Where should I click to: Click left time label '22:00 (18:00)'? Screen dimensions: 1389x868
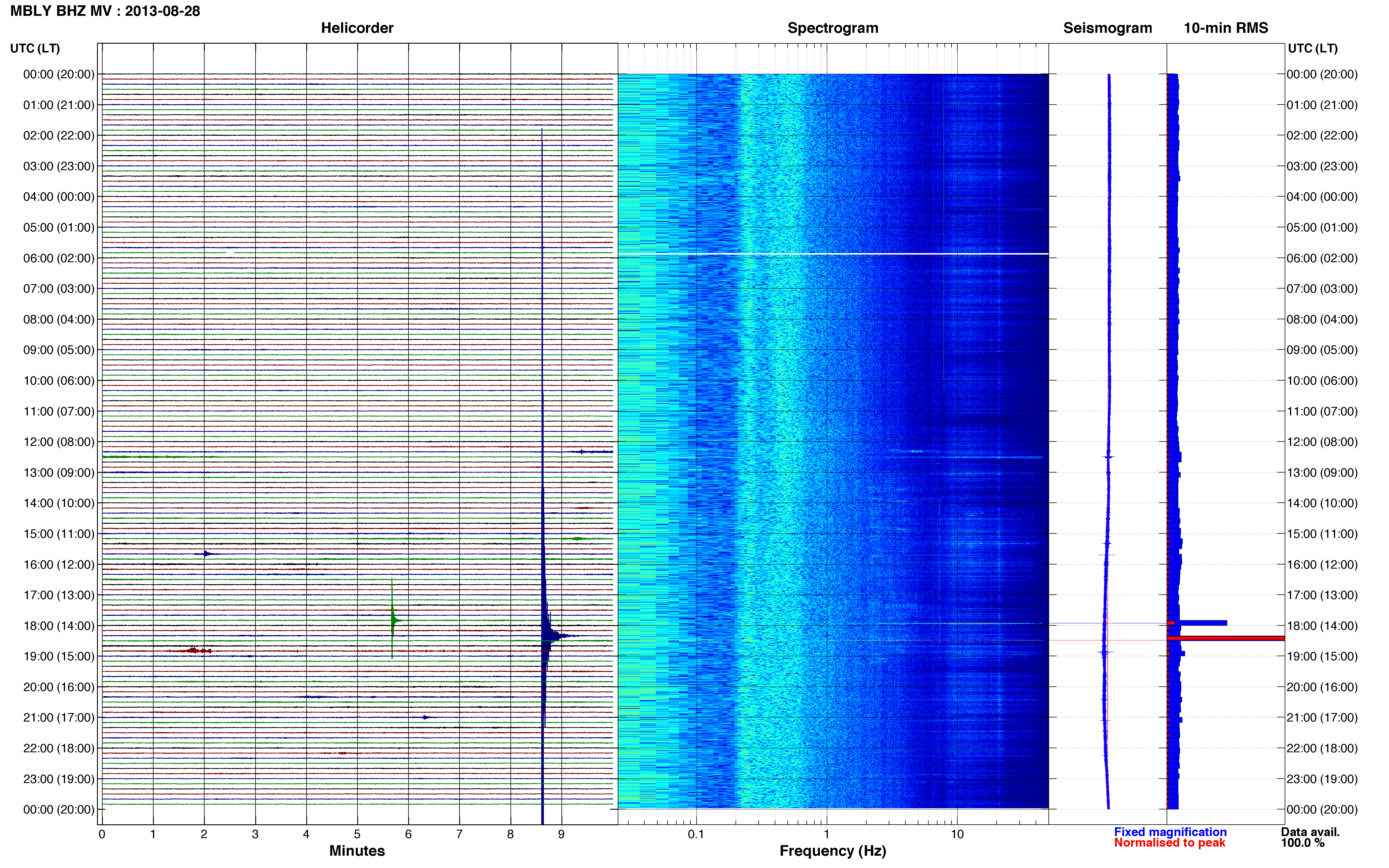(59, 748)
